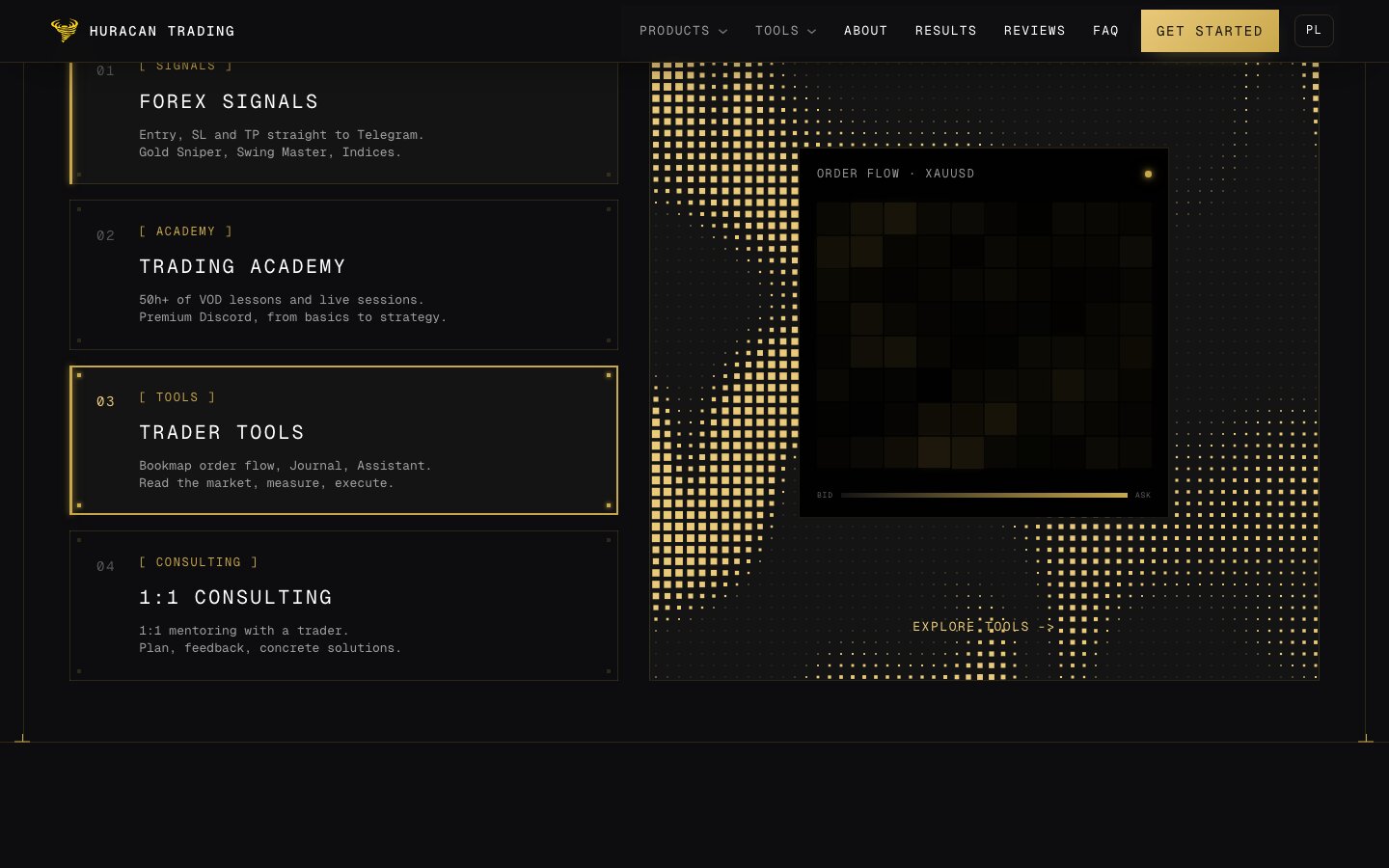Screen dimensions: 1389x868
Task: Click the Order Flow · XAUUSD title
Action: pos(895,174)
